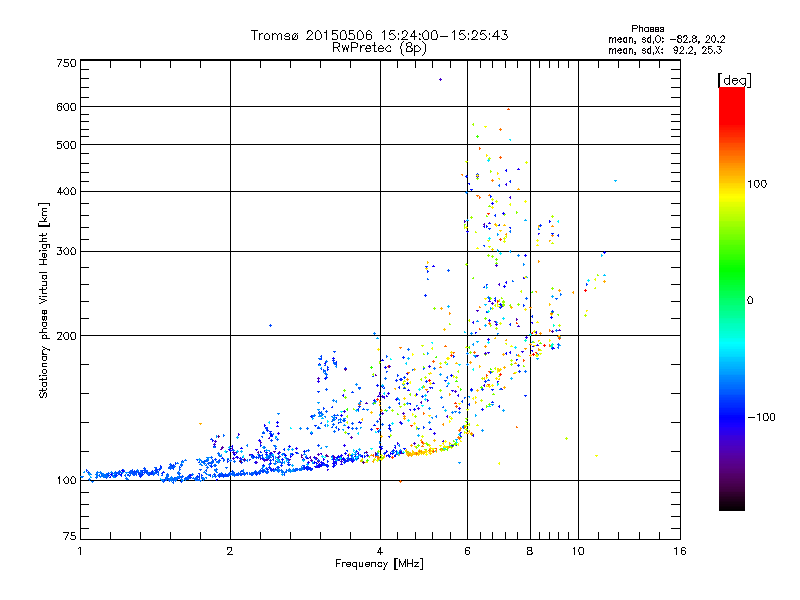Select the 'mean, sd,O: -82.8, 20.2' line
Image resolution: width=800 pixels, height=600 pixels.
[666, 39]
